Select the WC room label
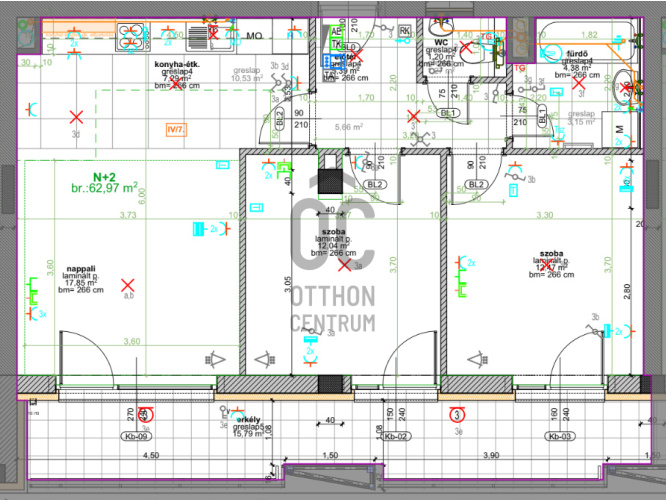The image size is (666, 500). pyautogui.click(x=442, y=42)
